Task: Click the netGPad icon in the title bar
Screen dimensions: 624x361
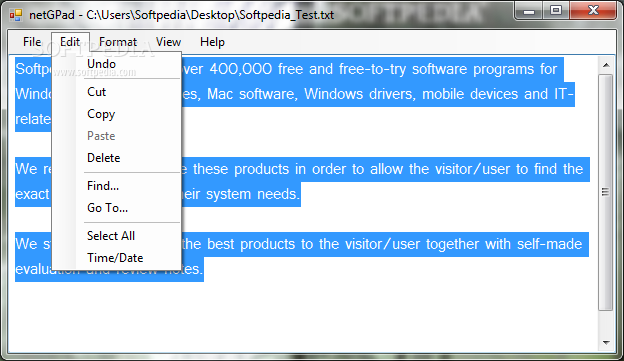Action: (x=16, y=15)
